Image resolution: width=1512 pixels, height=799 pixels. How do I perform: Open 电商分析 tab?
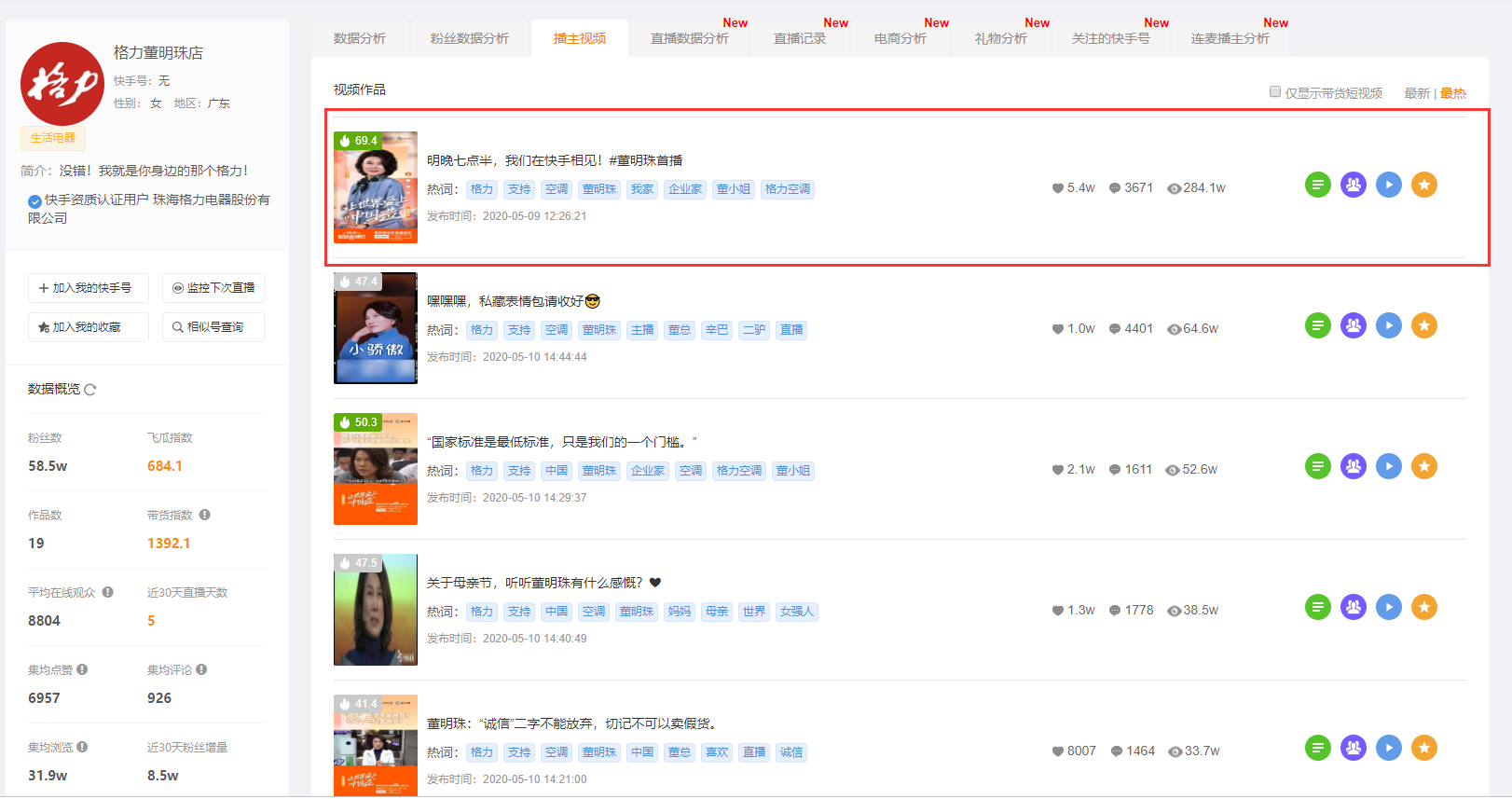point(900,38)
